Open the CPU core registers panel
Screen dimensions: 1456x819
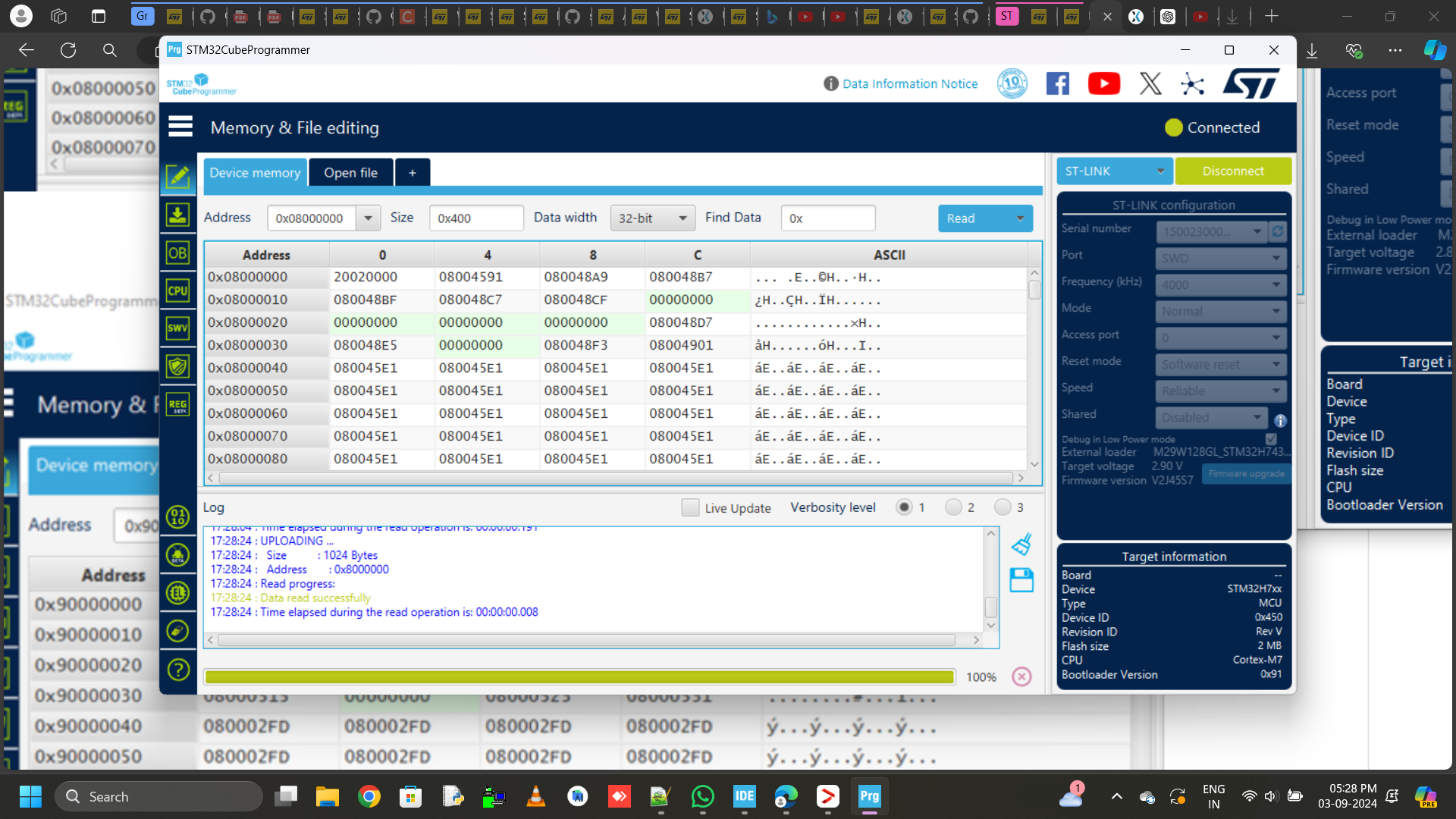tap(177, 290)
